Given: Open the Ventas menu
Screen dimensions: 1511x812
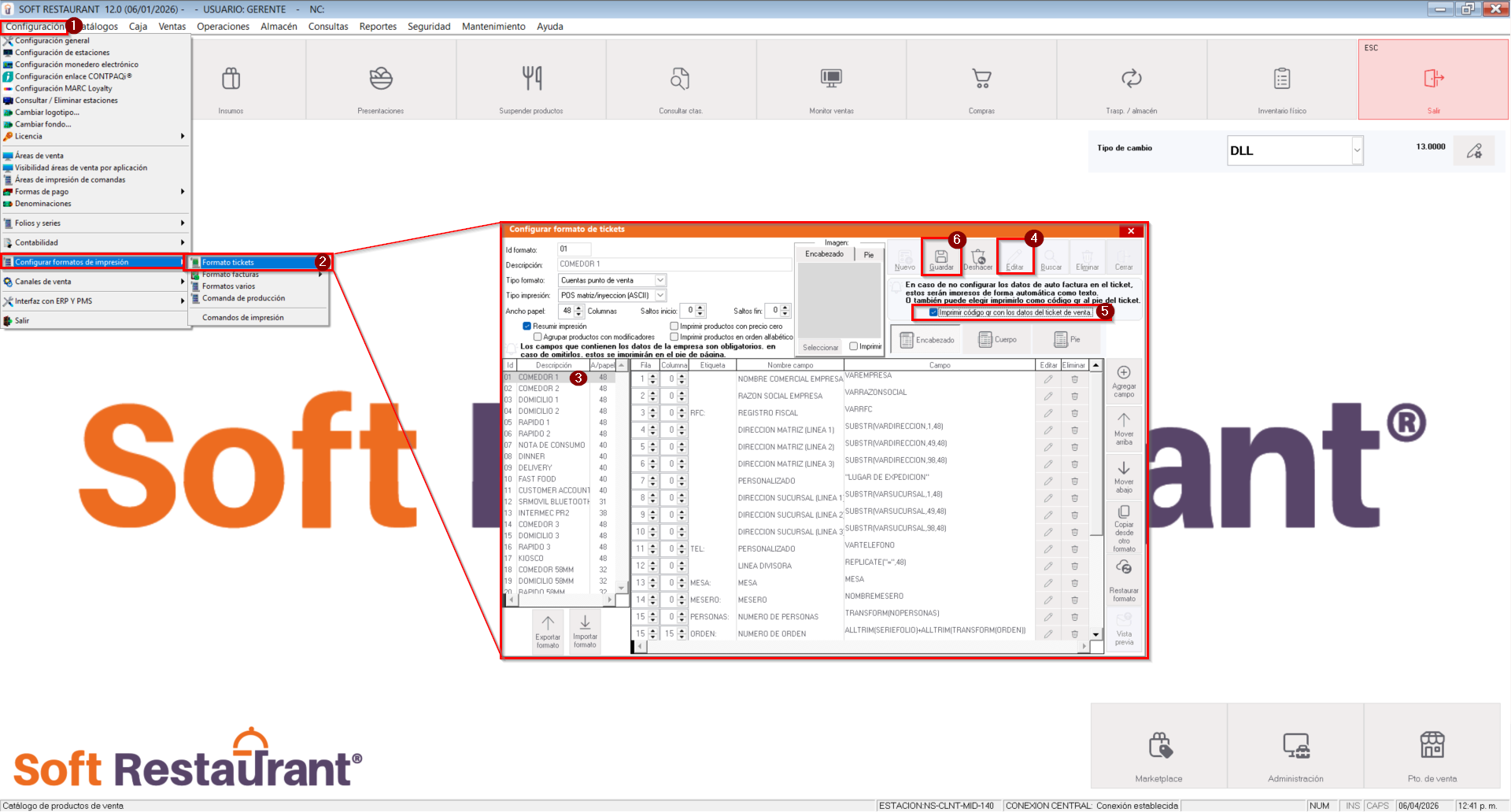Looking at the screenshot, I should tap(172, 27).
